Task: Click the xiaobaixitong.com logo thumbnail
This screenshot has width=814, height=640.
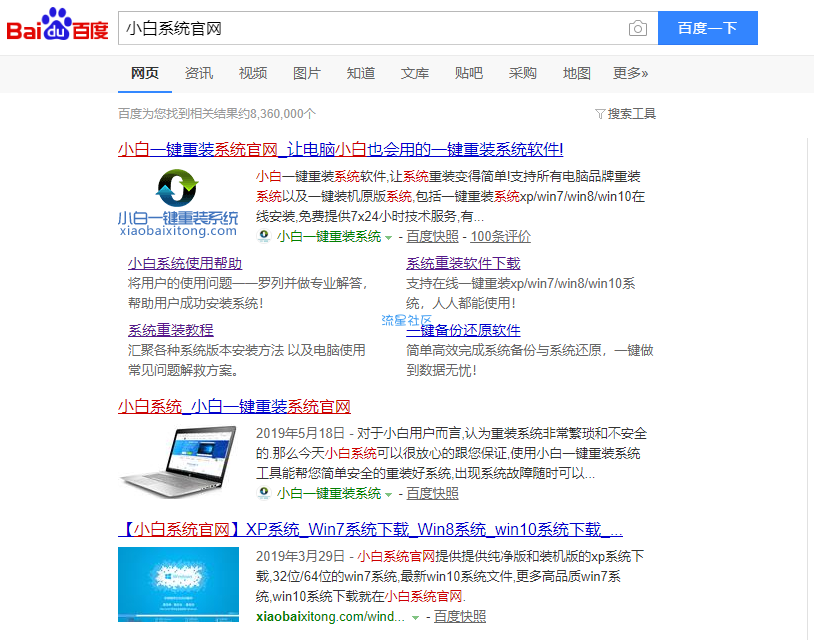Action: [x=178, y=203]
